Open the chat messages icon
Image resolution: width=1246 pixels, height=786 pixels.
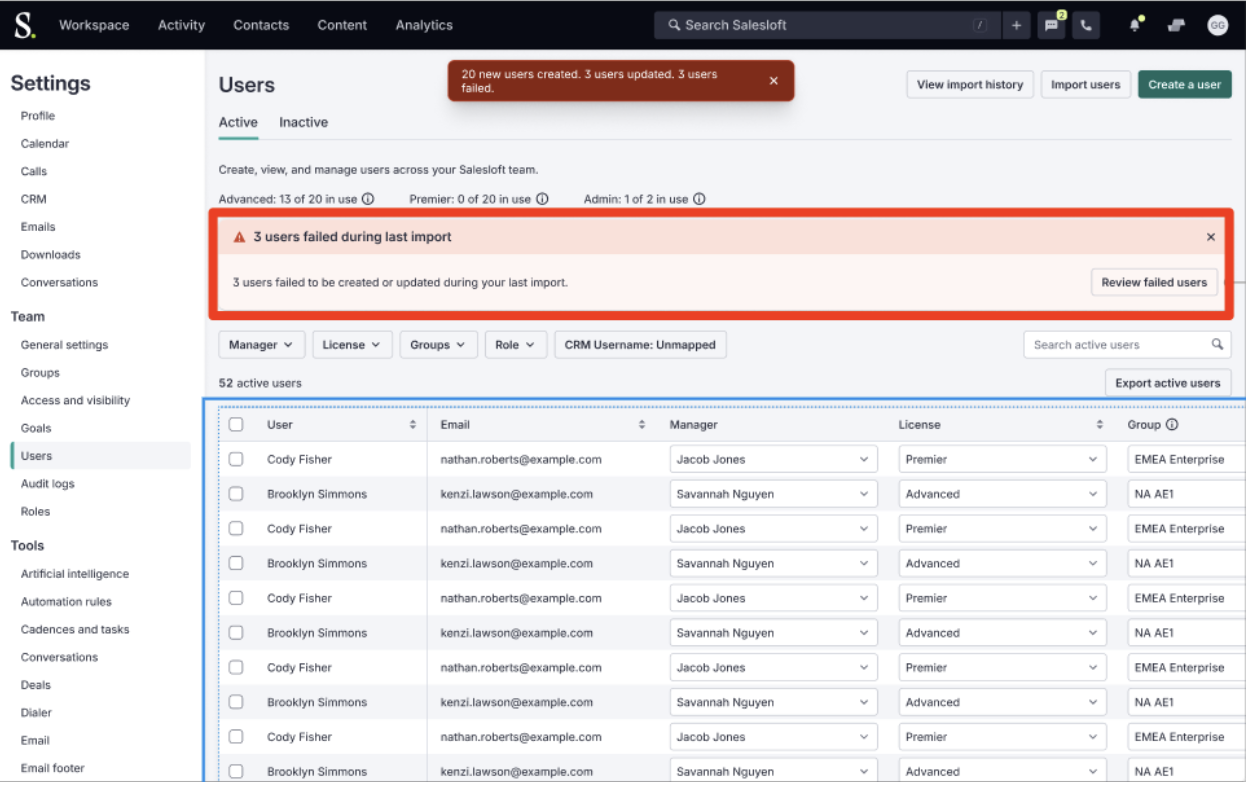click(1051, 26)
